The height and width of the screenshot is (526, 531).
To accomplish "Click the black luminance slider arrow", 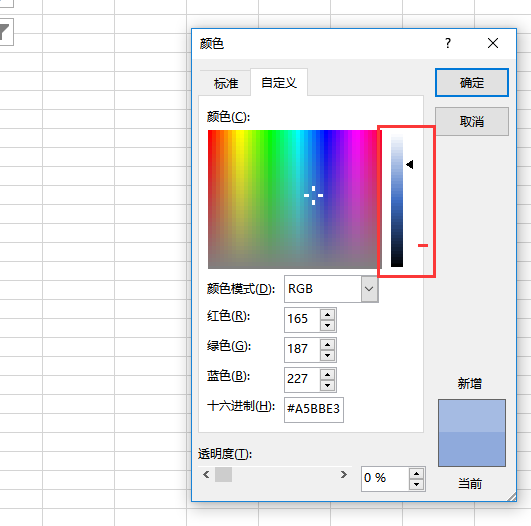I will [x=410, y=165].
